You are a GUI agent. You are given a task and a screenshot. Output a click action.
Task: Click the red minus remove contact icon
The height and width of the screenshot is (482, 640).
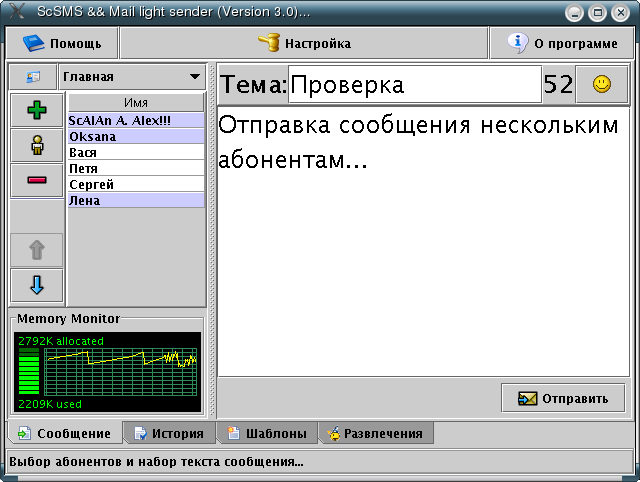(37, 180)
